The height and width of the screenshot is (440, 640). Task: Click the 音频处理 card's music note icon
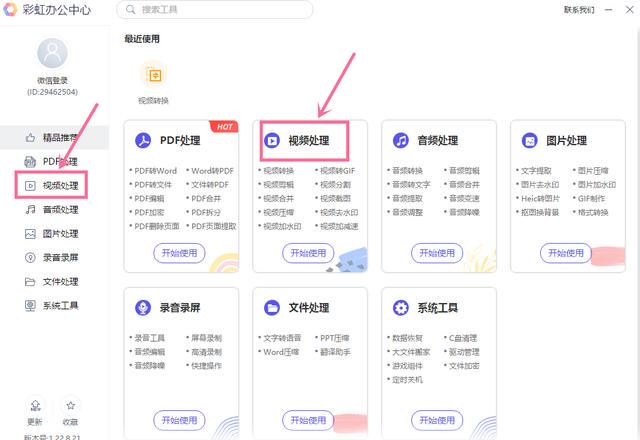[400, 140]
